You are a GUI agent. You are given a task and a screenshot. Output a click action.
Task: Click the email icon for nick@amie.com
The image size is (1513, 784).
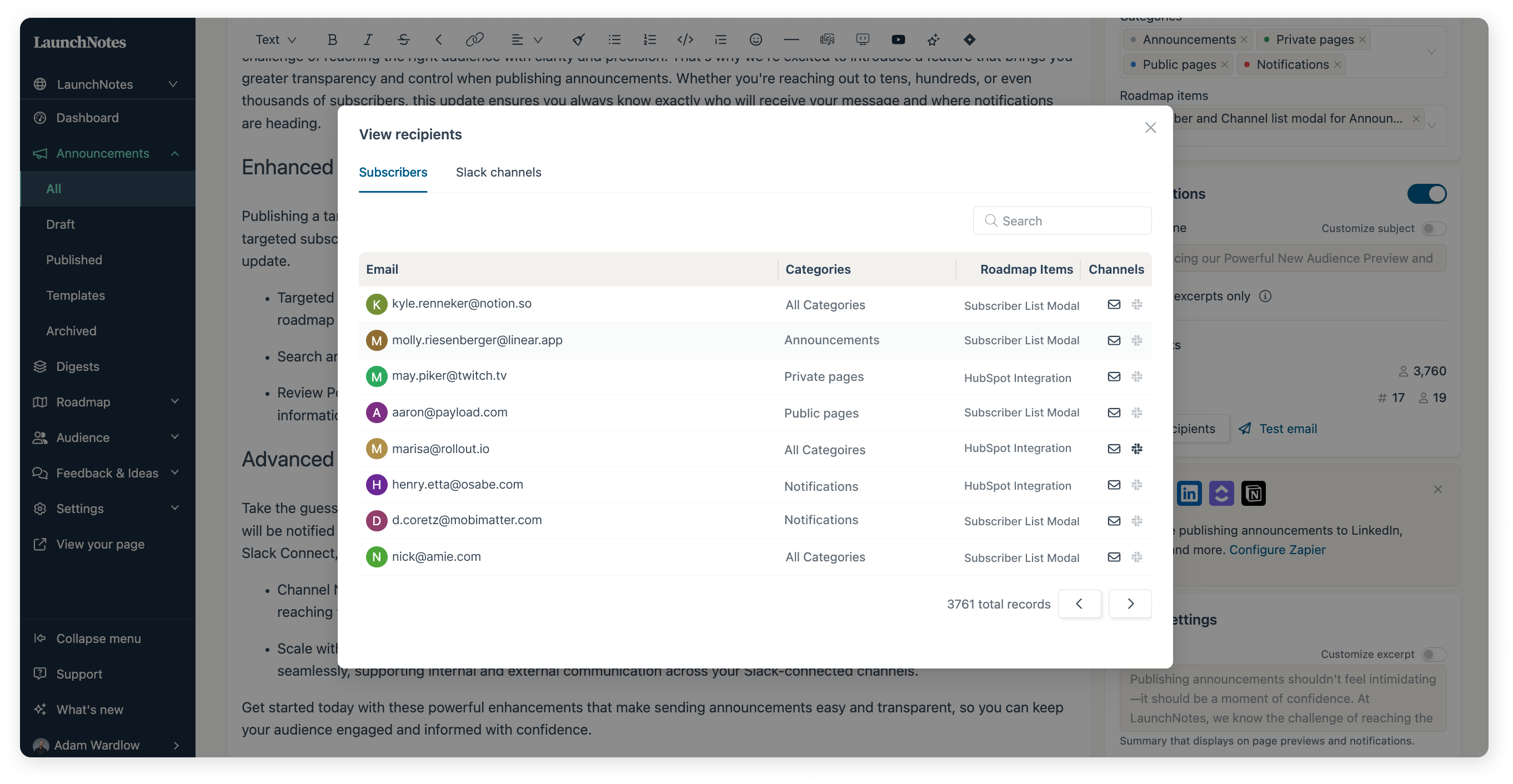pos(1114,557)
